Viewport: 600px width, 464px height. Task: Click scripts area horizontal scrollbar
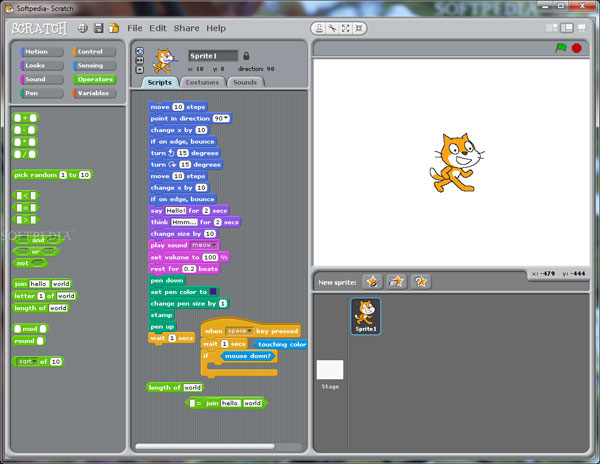tap(205, 446)
